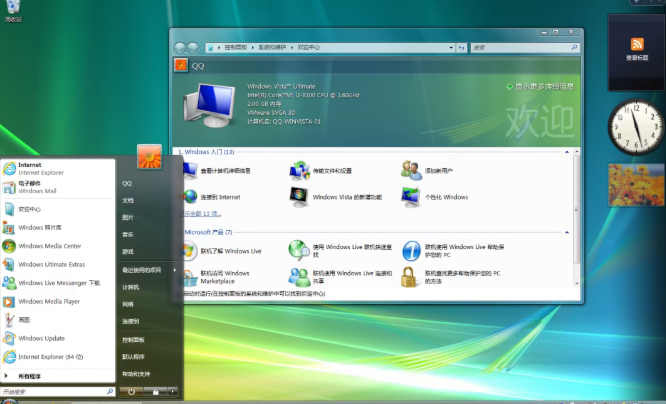Open Windows Media Center
Image resolution: width=666 pixels, height=404 pixels.
coord(58,246)
